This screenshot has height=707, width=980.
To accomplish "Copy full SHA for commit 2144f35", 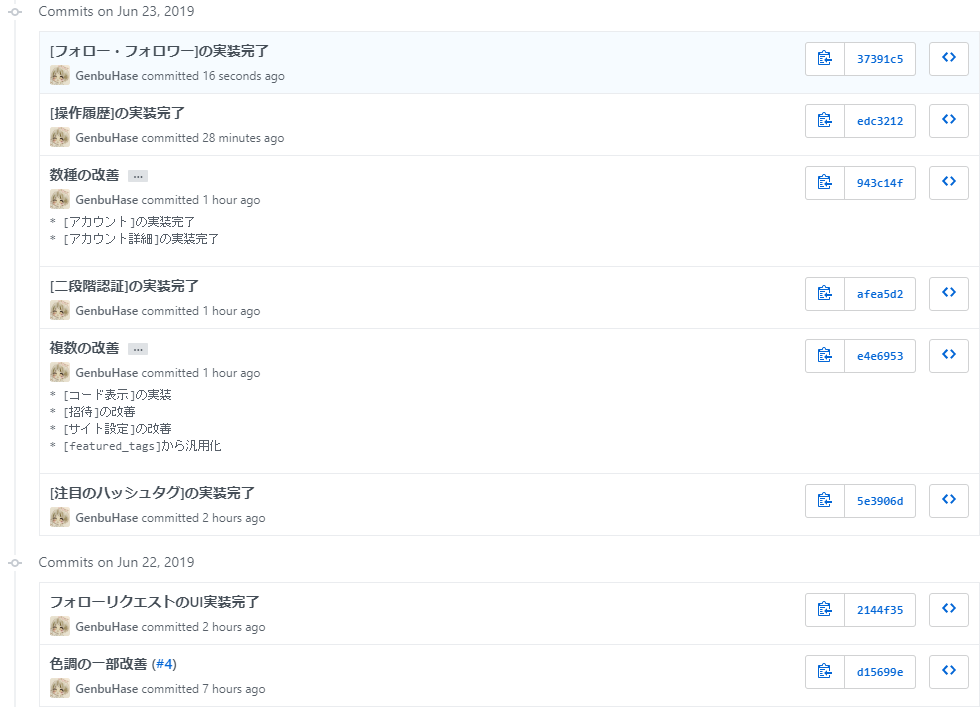I will [x=824, y=609].
